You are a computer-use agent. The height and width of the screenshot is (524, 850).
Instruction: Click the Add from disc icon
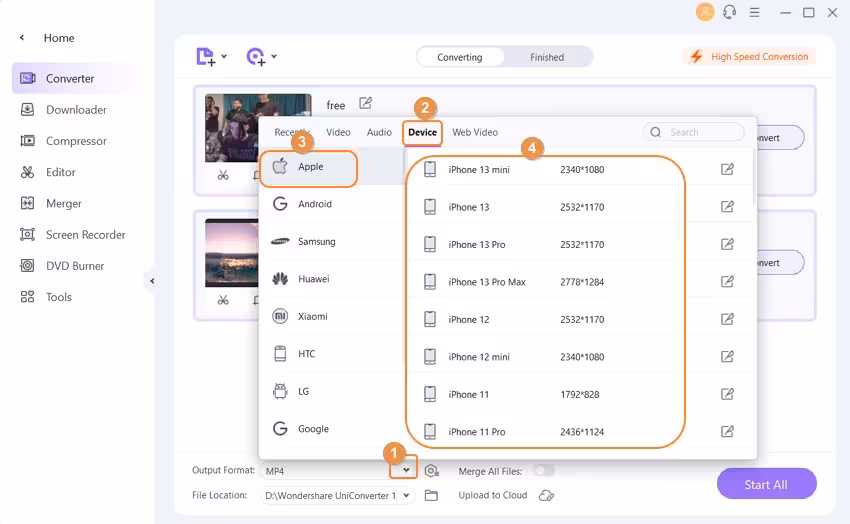255,56
